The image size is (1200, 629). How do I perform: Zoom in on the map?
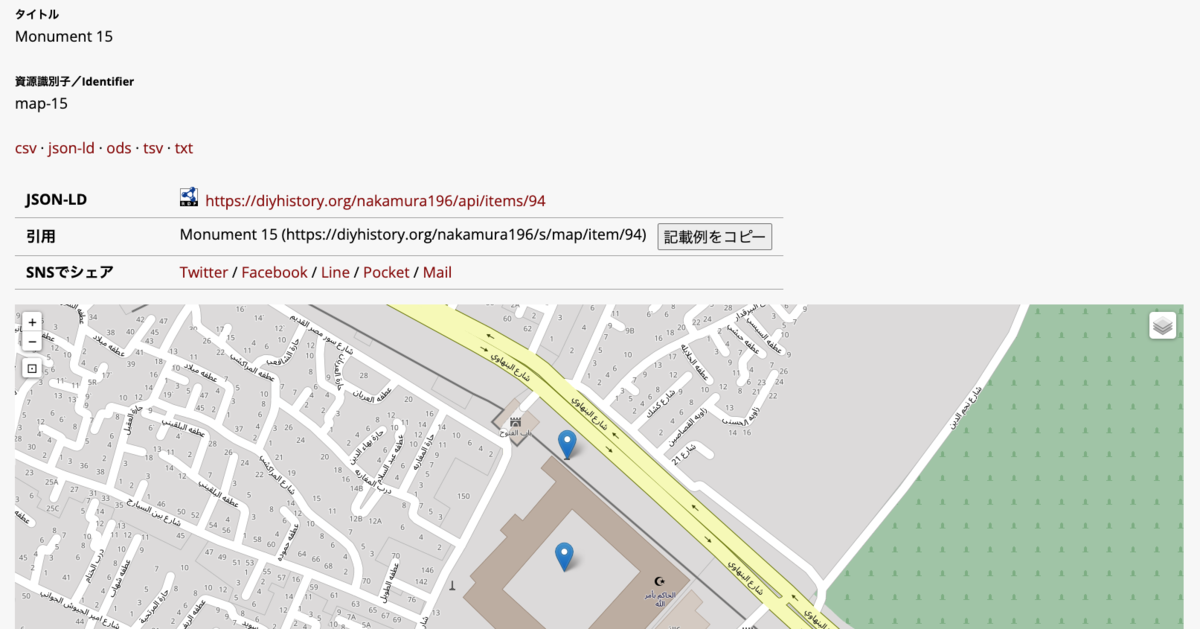31,322
